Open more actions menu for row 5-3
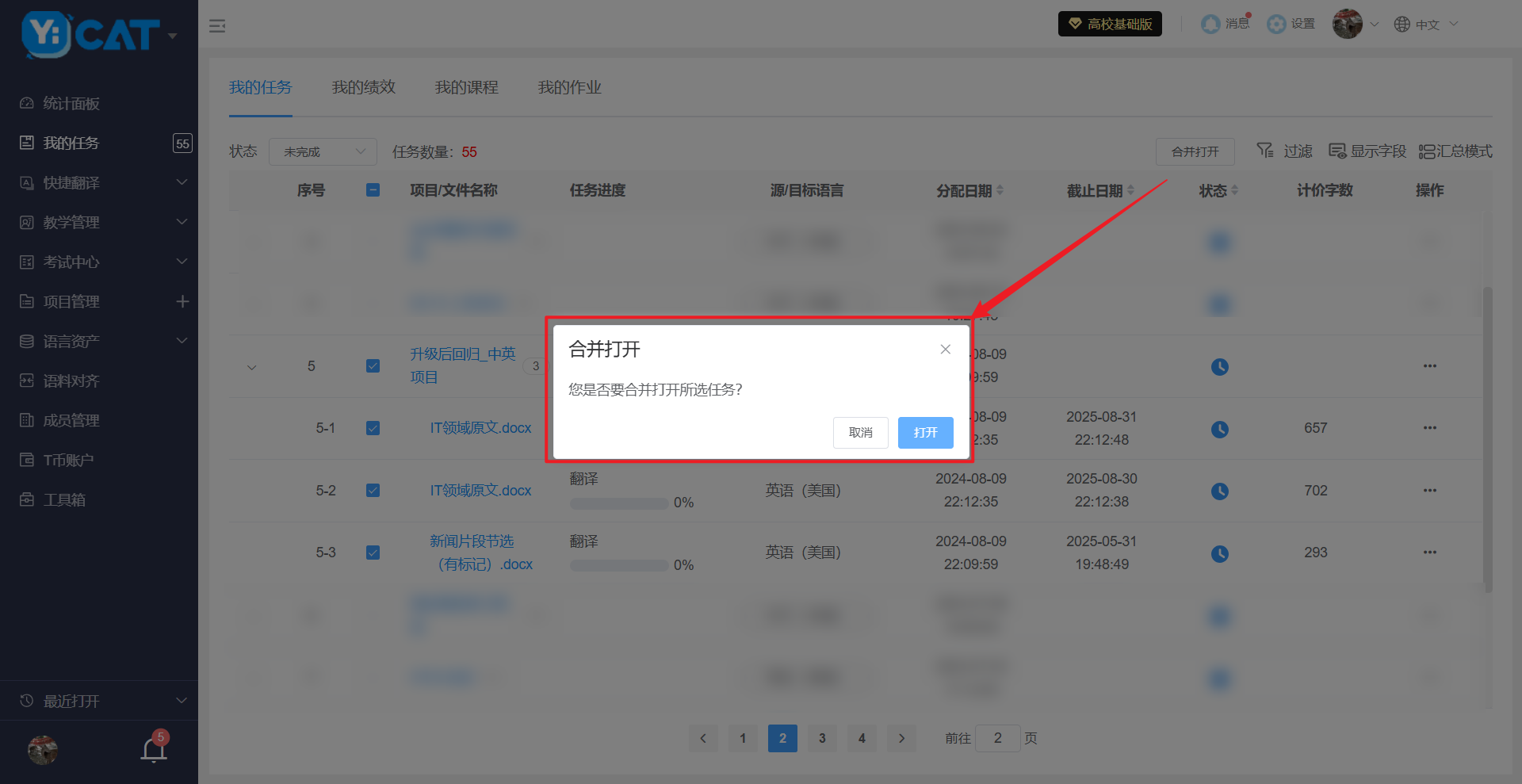This screenshot has height=784, width=1522. pos(1429,553)
